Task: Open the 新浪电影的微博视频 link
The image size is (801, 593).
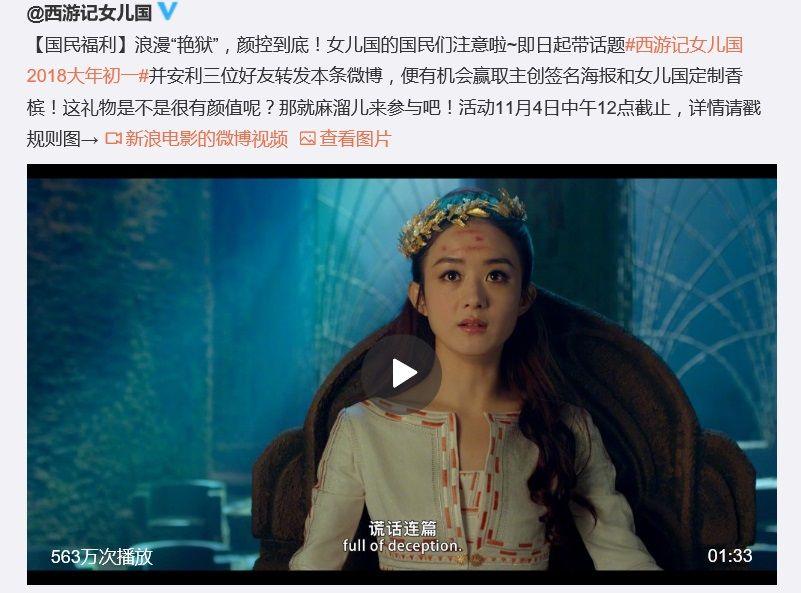Action: tap(206, 139)
